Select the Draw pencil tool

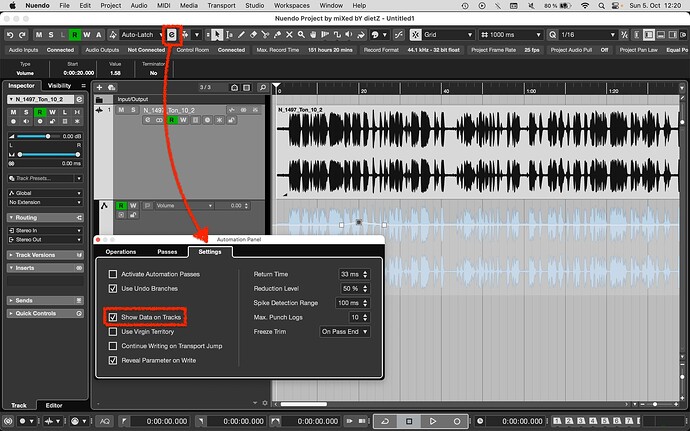[241, 35]
